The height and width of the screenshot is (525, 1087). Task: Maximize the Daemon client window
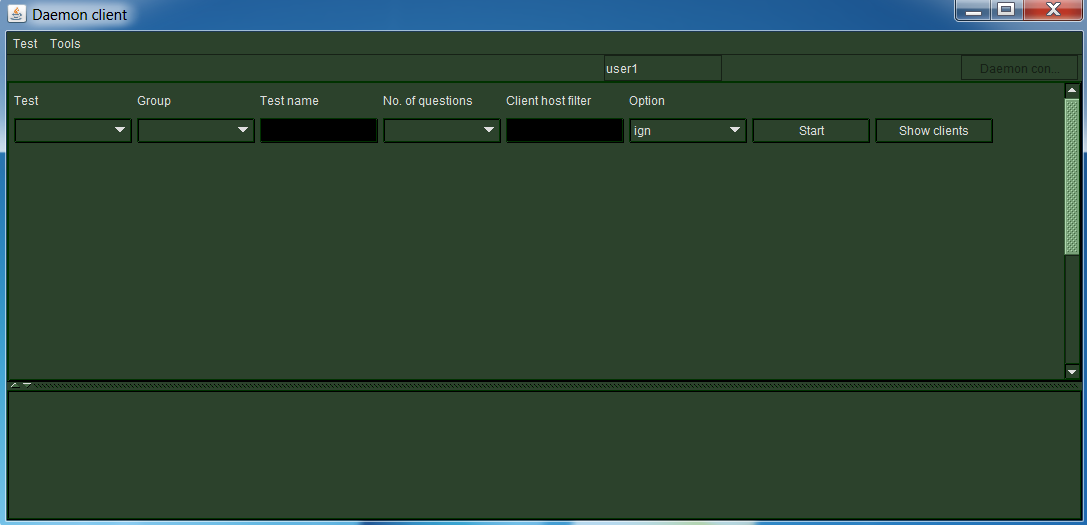1006,10
